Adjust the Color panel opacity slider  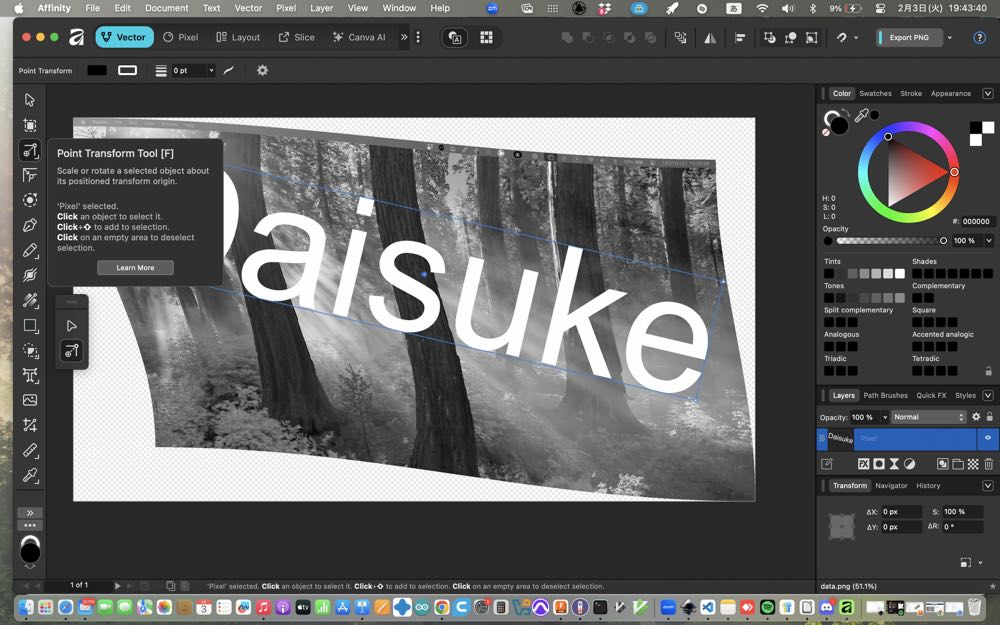pyautogui.click(x=890, y=241)
